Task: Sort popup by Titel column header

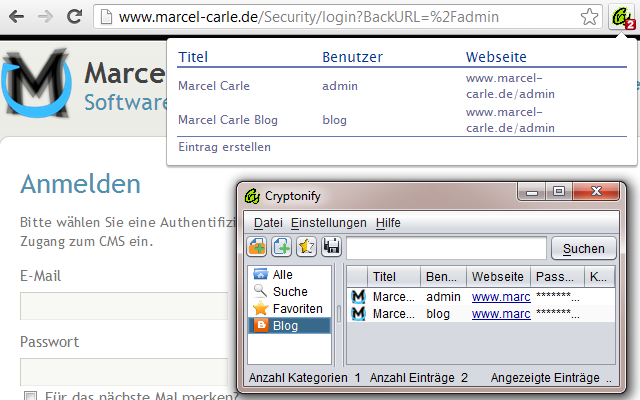Action: 193,57
